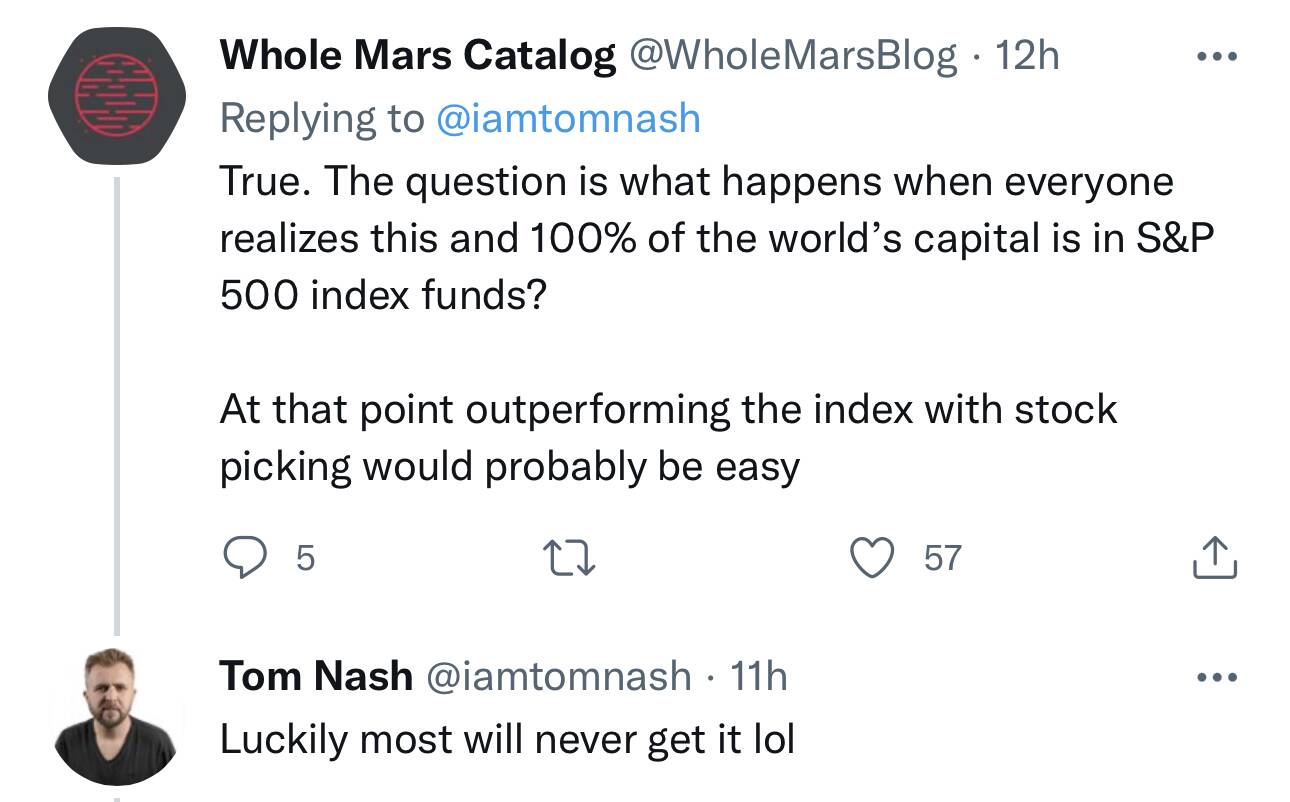Viewport: 1290px width, 802px height.
Task: Open the reply "Luckily most will never get it lol"
Action: coord(507,739)
